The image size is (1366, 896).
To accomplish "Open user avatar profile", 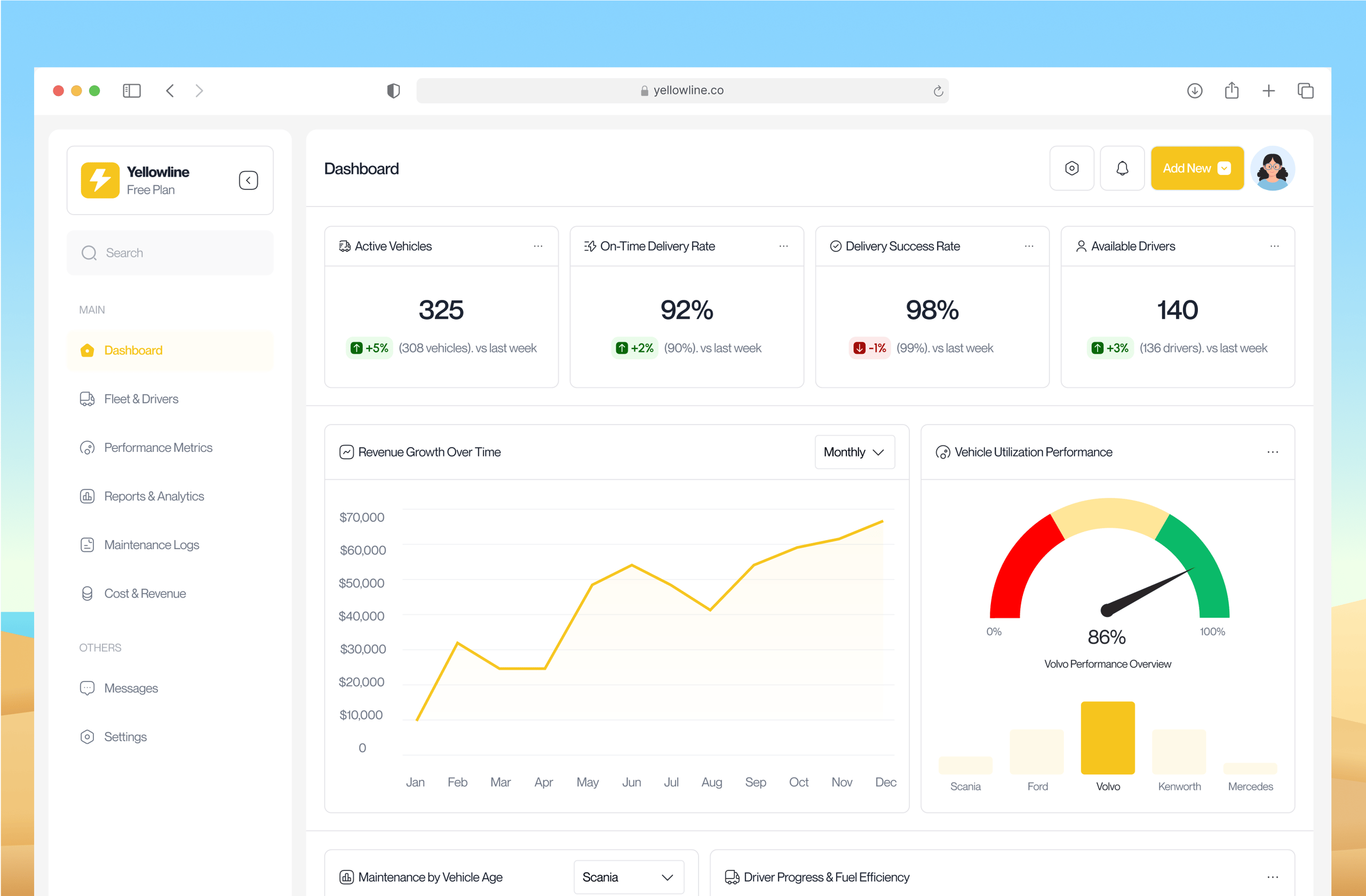I will [1273, 168].
